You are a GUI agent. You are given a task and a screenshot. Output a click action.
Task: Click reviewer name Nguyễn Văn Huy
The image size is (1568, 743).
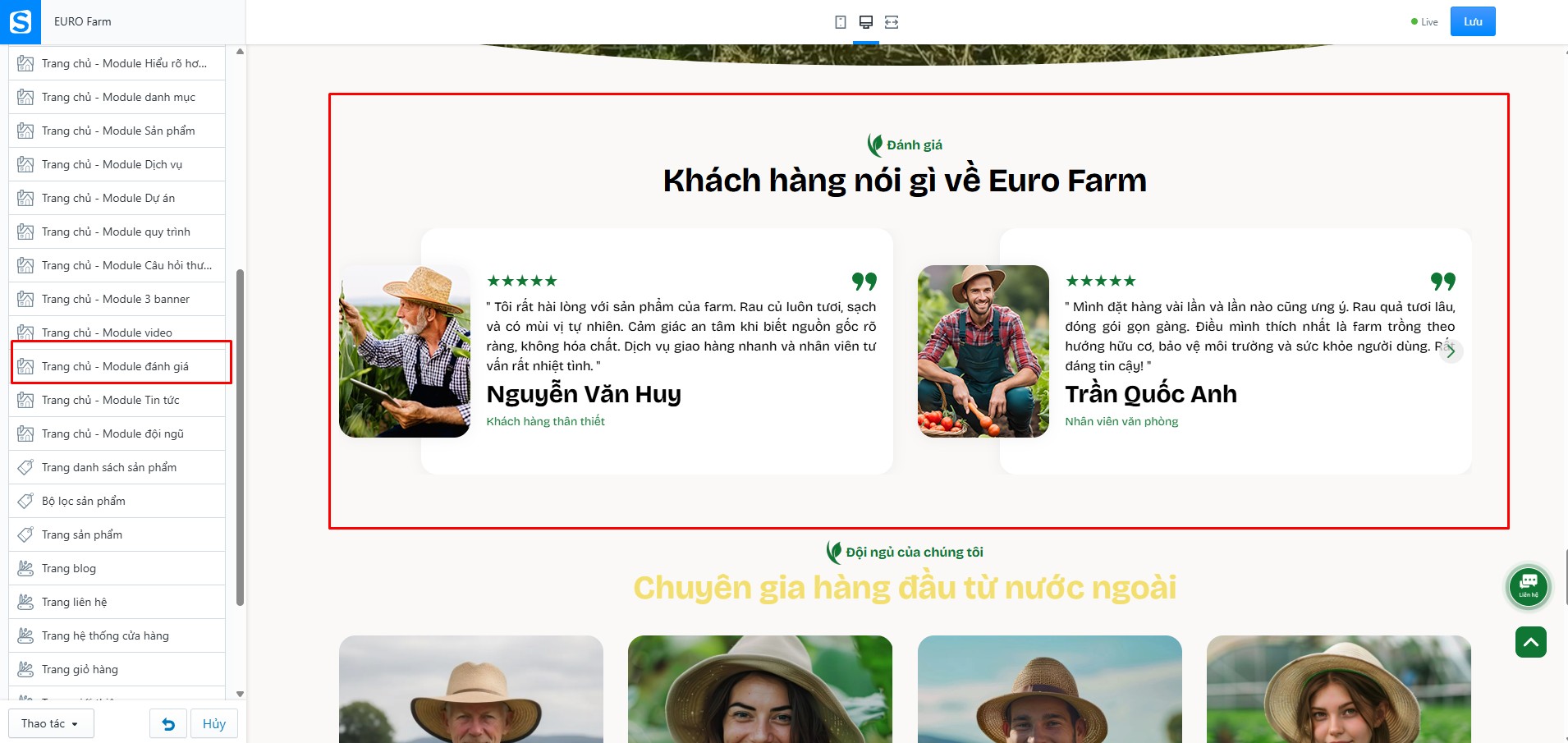(x=584, y=395)
